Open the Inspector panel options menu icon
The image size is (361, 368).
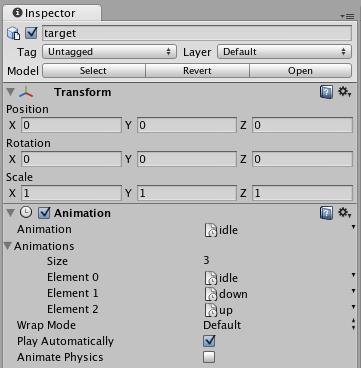click(347, 16)
